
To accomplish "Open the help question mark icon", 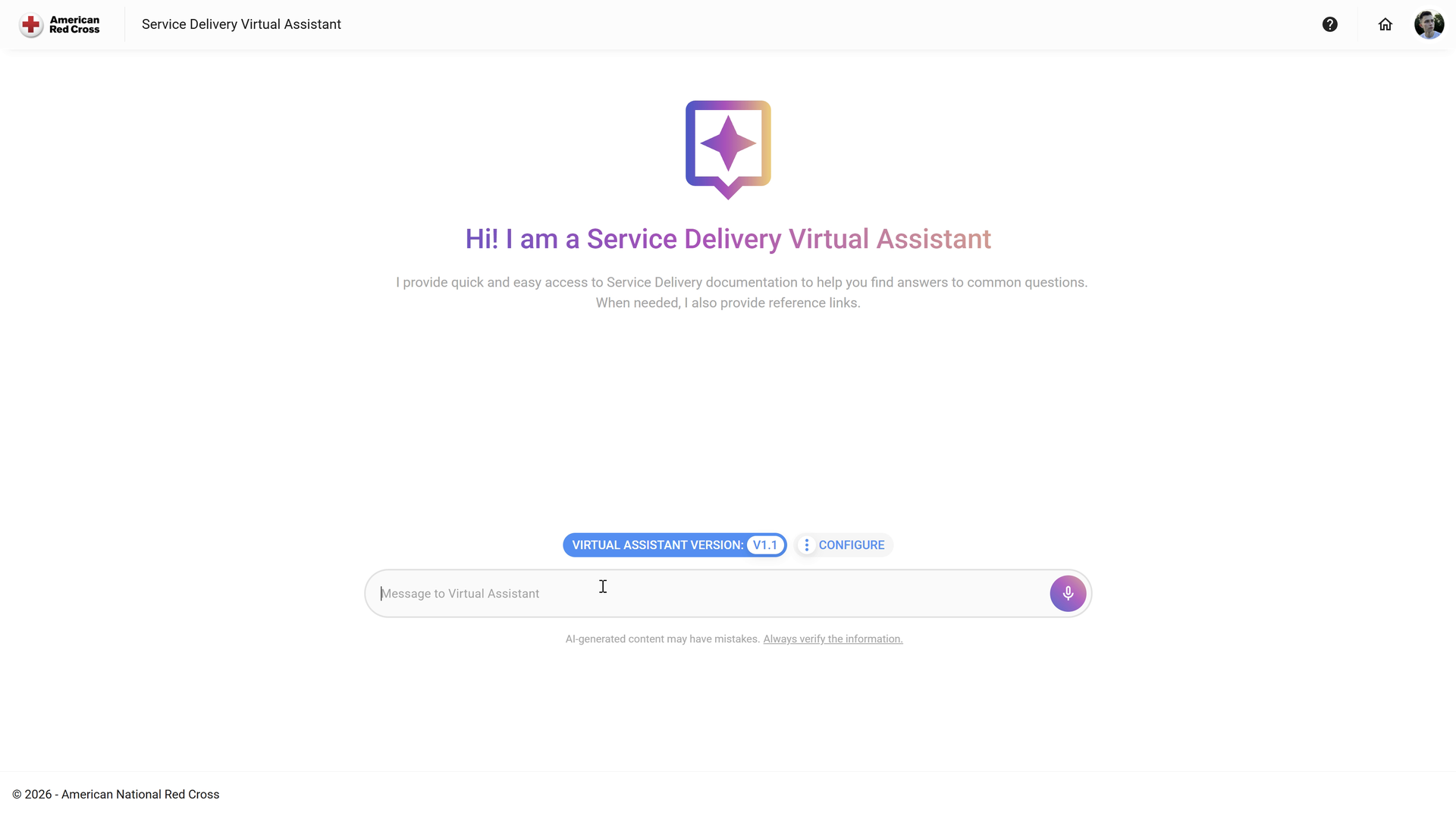I will (x=1329, y=24).
